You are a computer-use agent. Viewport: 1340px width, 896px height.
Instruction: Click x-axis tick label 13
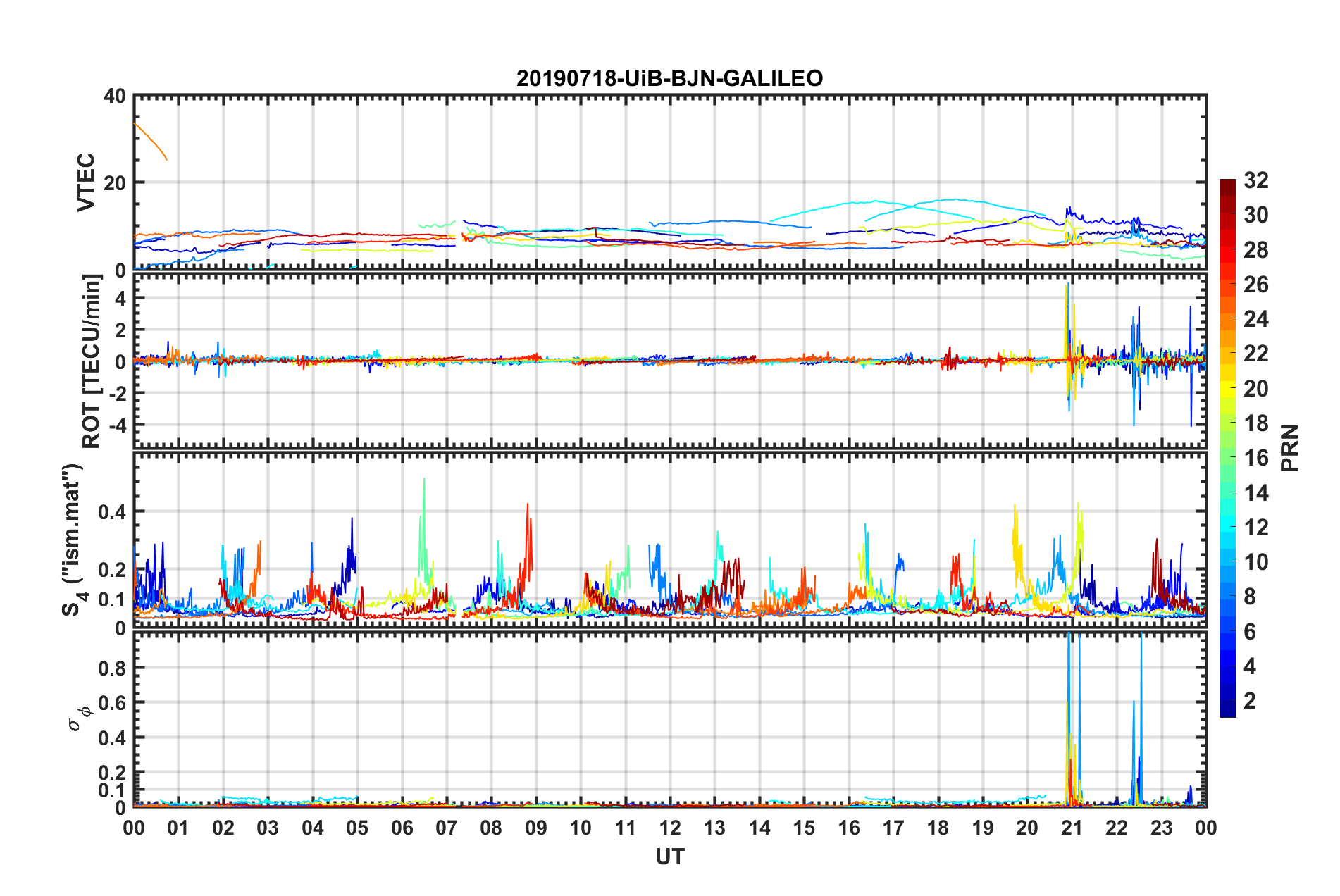(714, 828)
